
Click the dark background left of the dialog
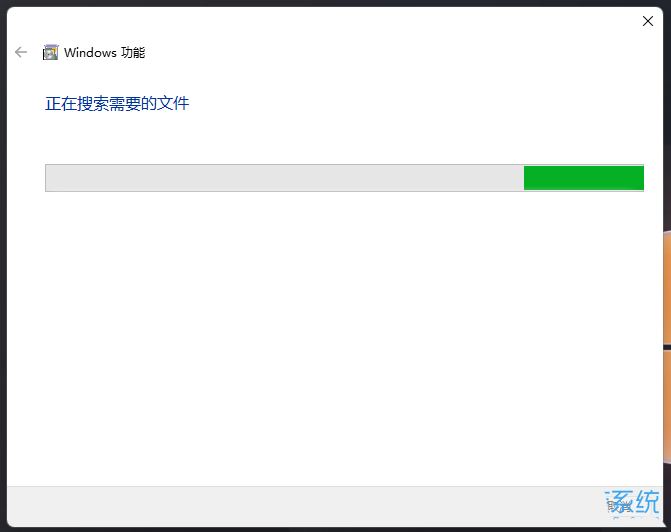tap(3, 265)
